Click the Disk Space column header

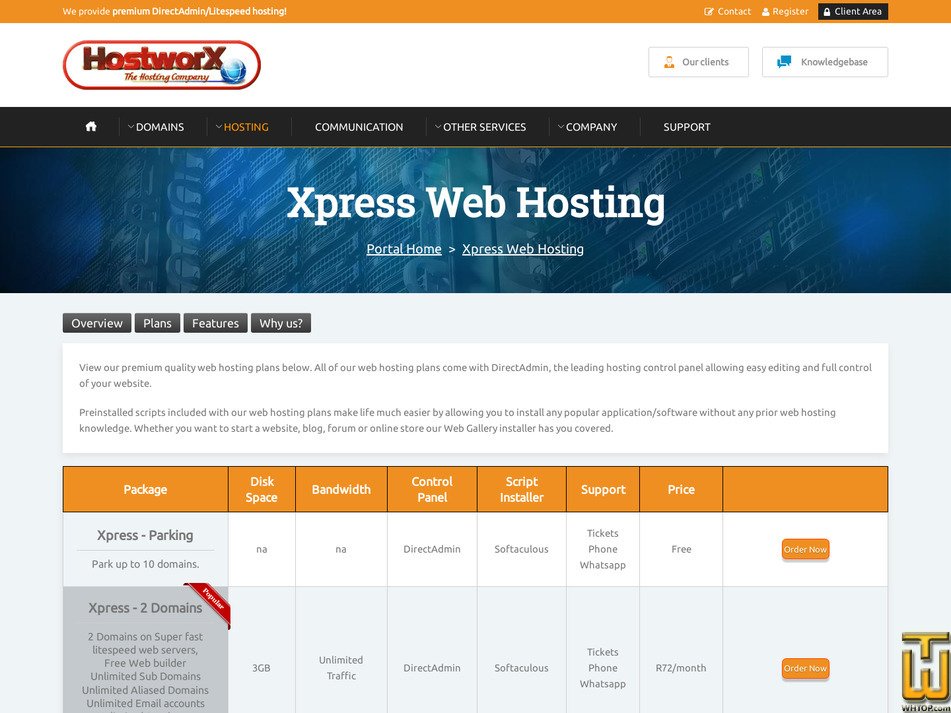262,489
